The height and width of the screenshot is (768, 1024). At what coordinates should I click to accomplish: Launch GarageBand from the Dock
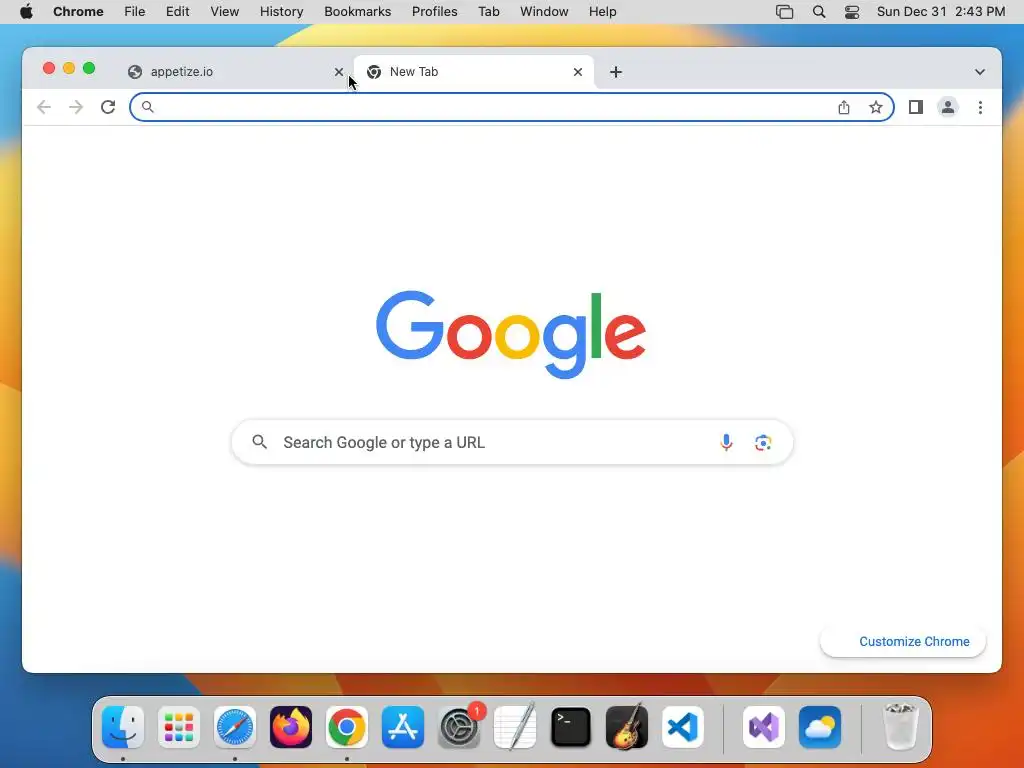tap(627, 727)
